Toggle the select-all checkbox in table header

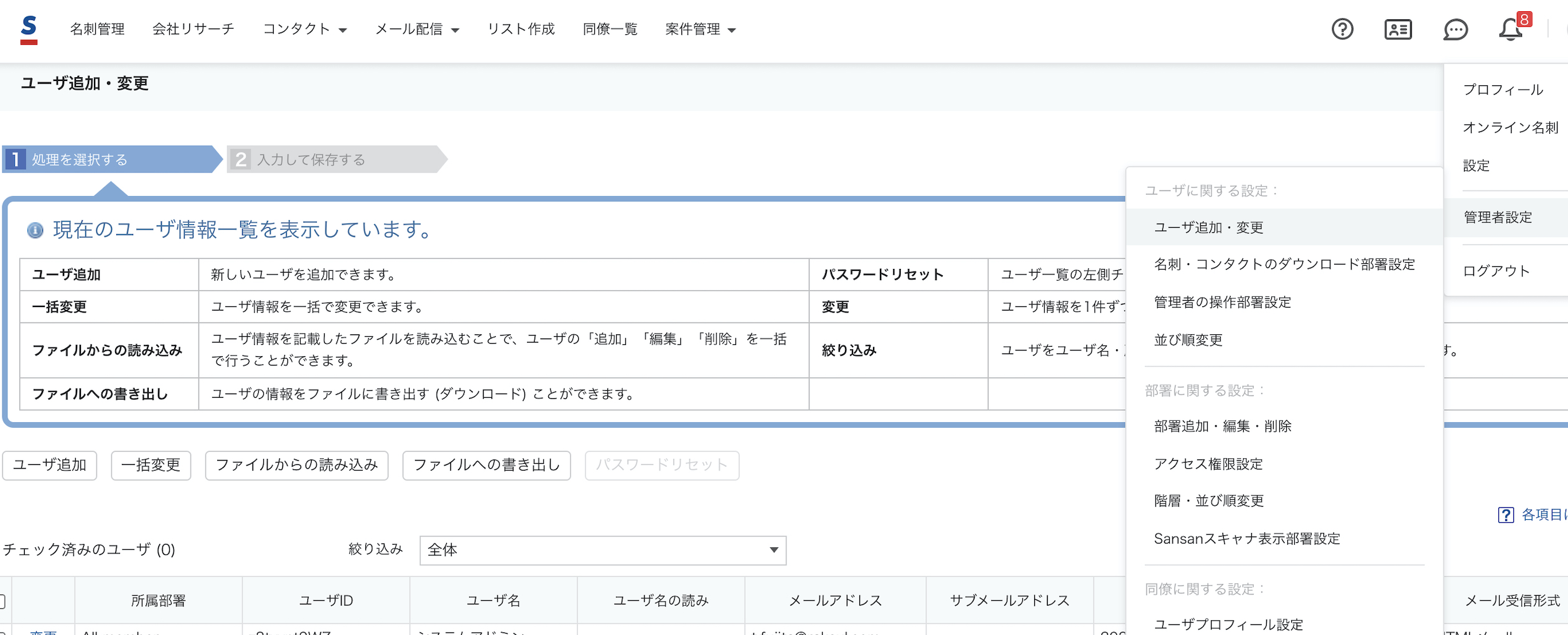(2, 601)
